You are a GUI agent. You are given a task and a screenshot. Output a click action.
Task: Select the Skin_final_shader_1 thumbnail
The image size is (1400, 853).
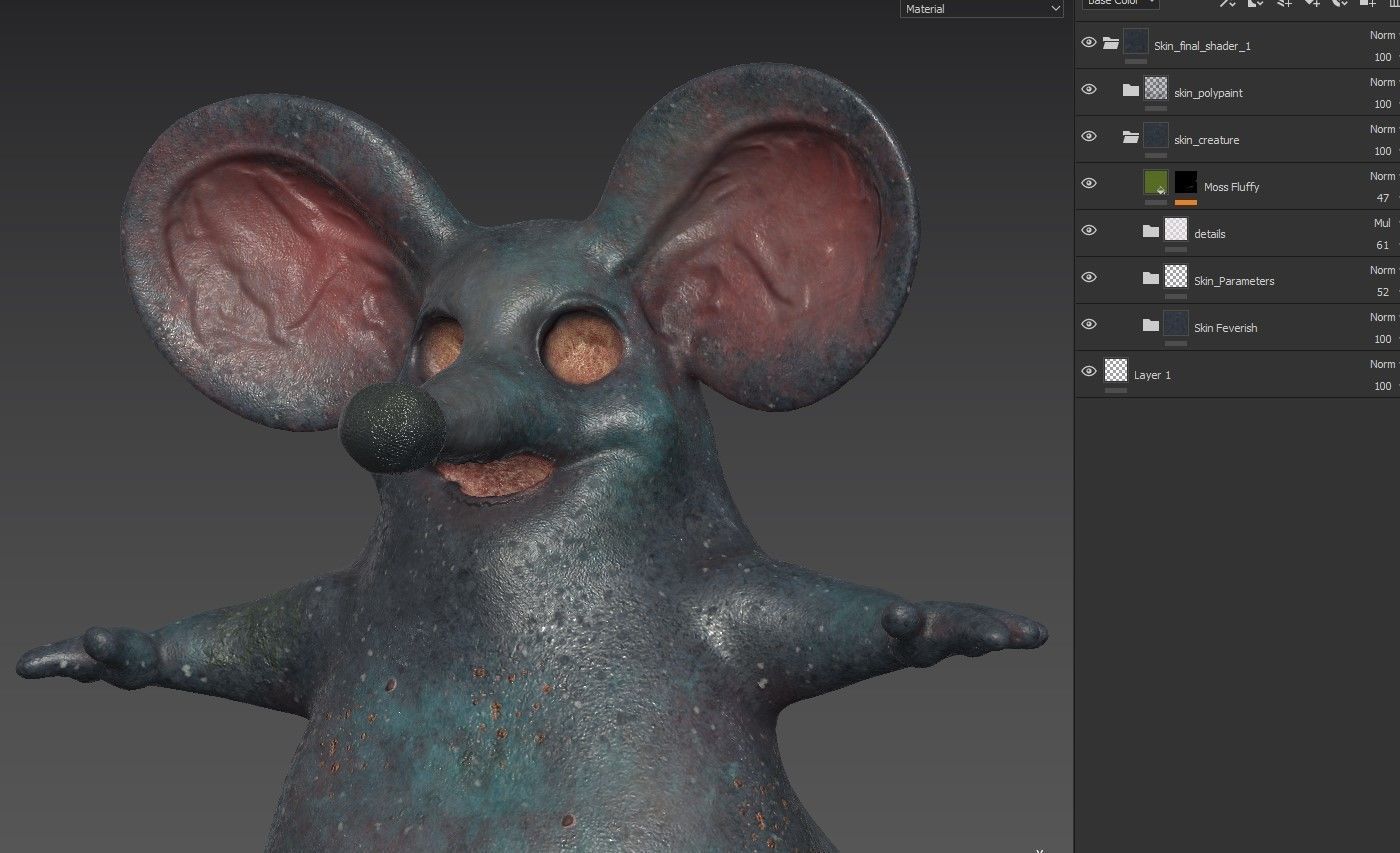[1135, 41]
